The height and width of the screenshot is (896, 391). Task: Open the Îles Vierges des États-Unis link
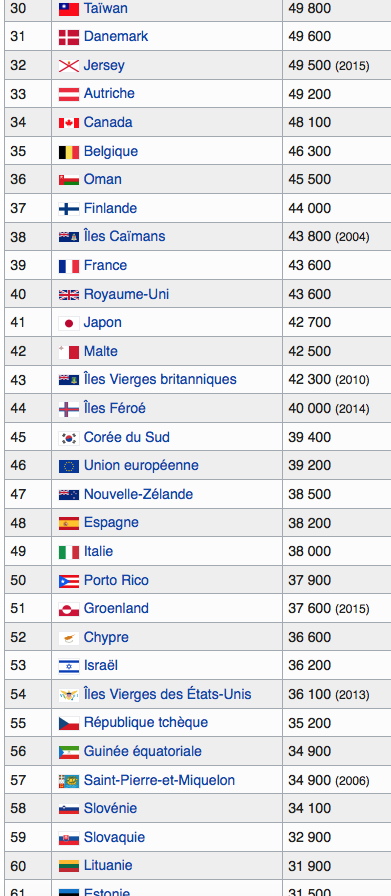(x=167, y=694)
